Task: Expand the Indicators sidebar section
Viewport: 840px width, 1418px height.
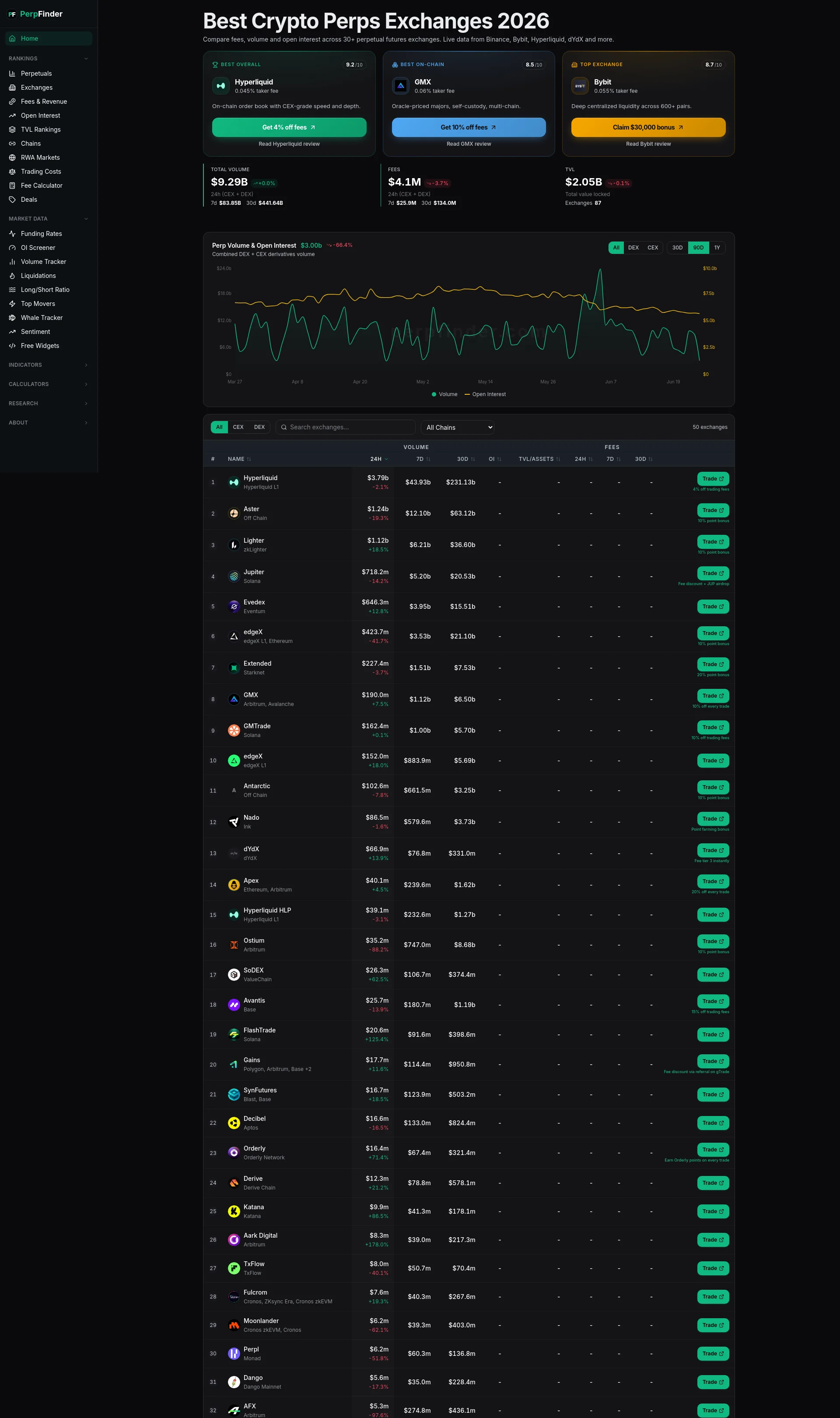Action: point(49,365)
